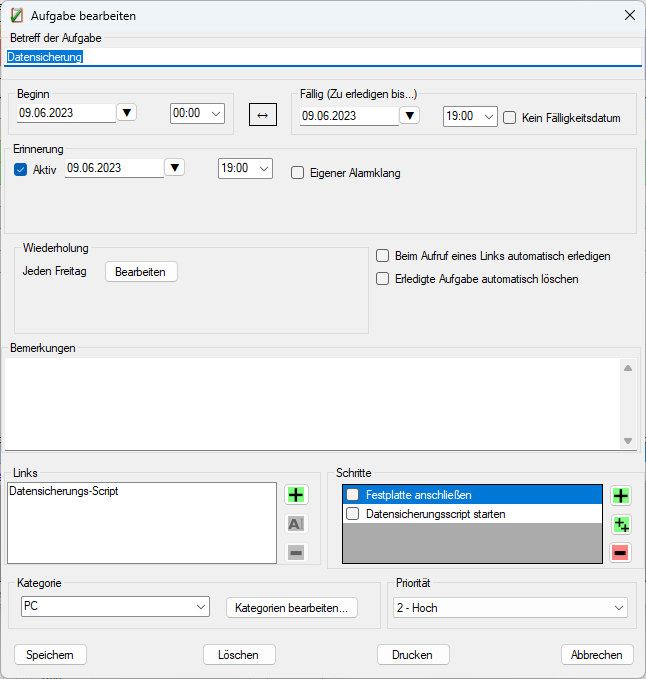Click minus icon to remove link

click(296, 552)
